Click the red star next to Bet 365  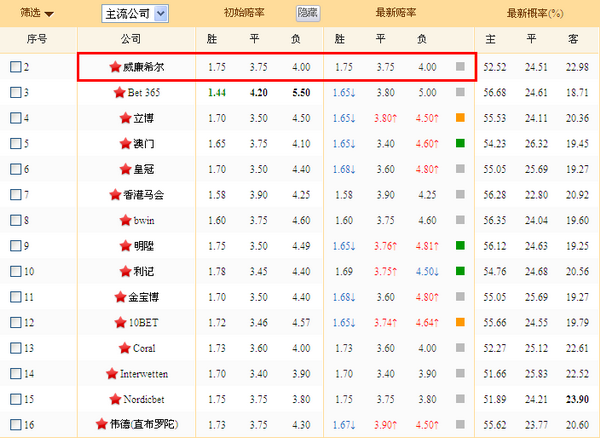click(x=119, y=92)
